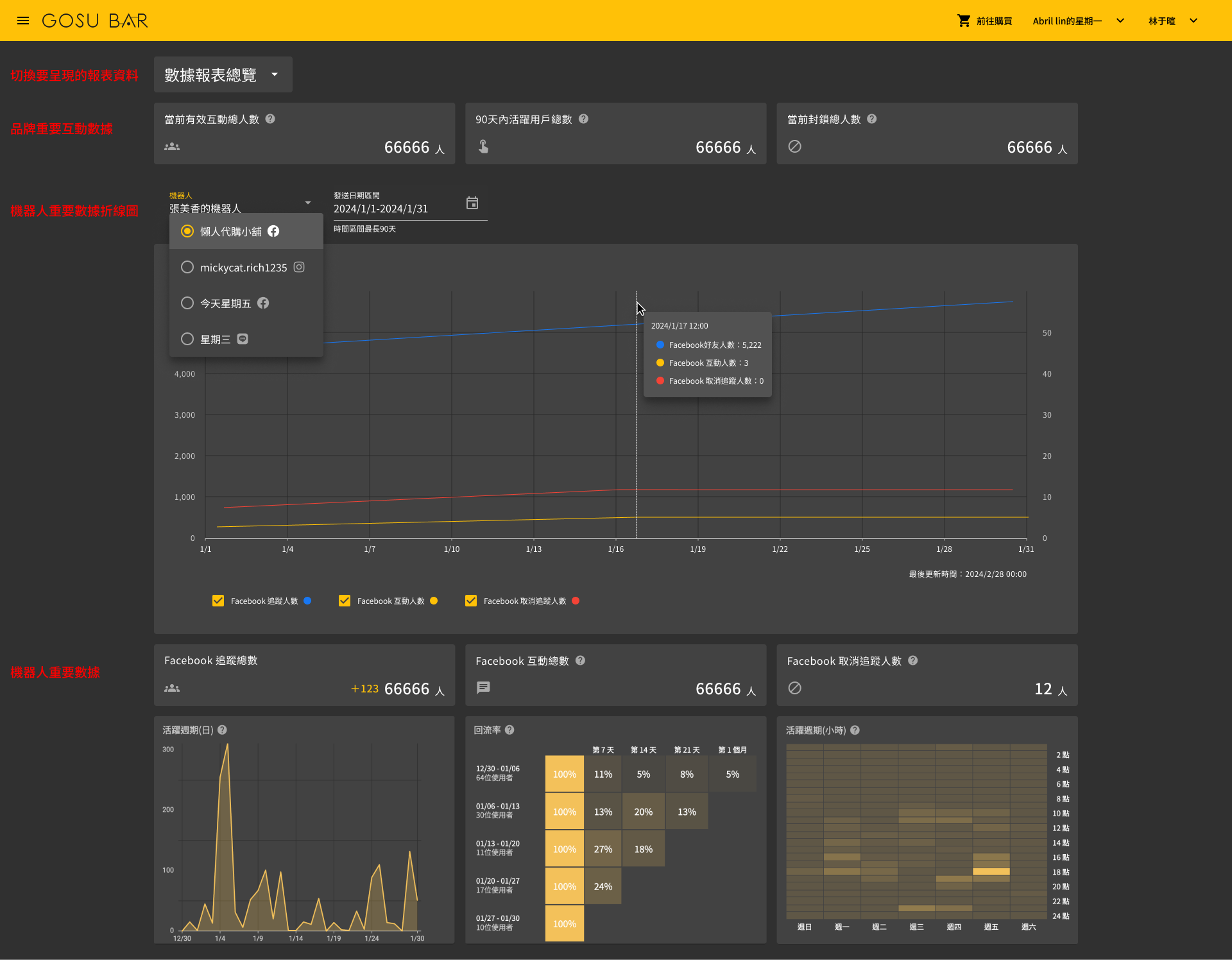Click the 27% cell in 01/13 - 01/20 row
This screenshot has width=1232, height=960.
(x=603, y=849)
